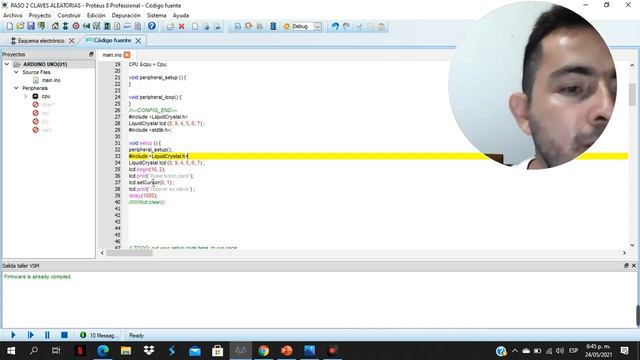The image size is (640, 360).
Task: Start the simulation with the play button
Action: 13,335
